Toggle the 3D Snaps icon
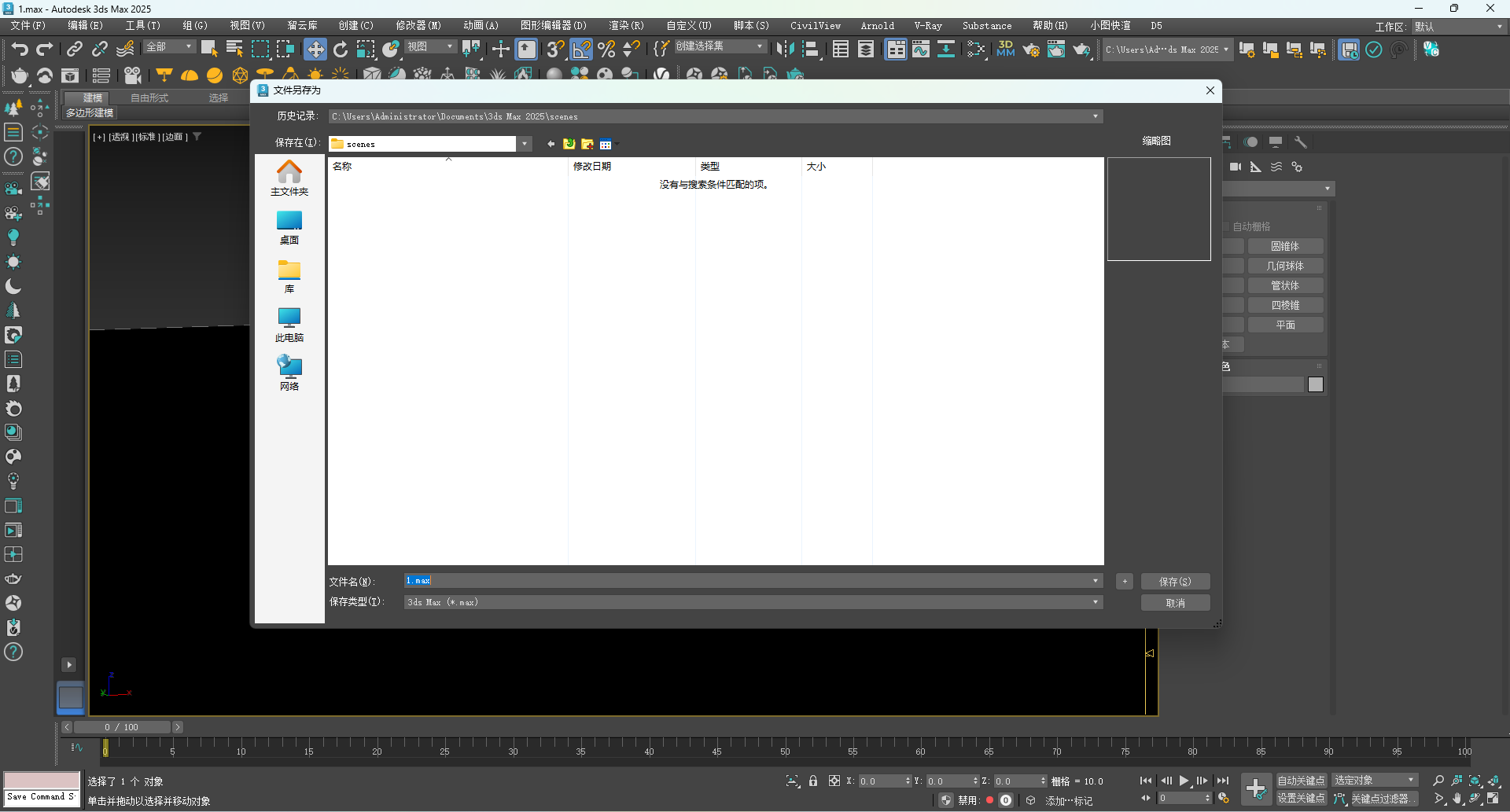Viewport: 1510px width, 812px height. 555,50
